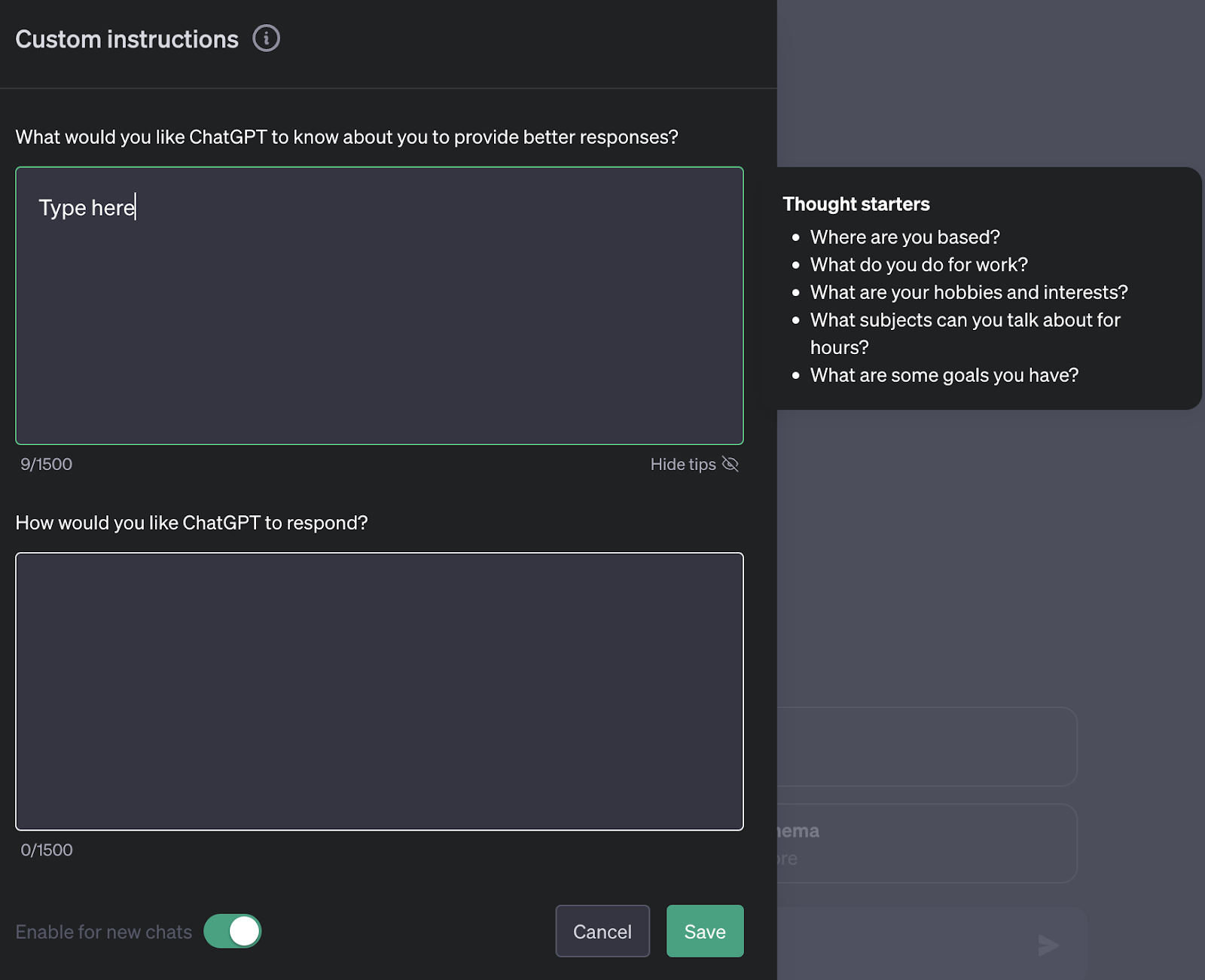The height and width of the screenshot is (980, 1205).
Task: Click the Custom instructions title text
Action: [x=127, y=39]
